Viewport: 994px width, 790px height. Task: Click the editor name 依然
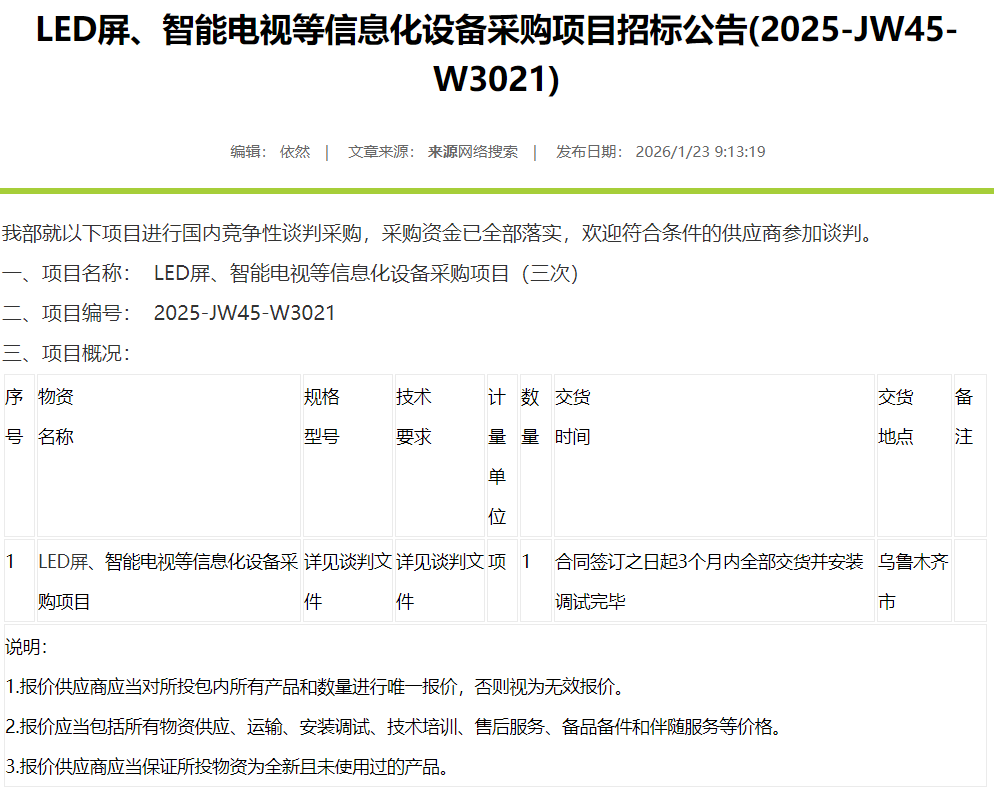point(296,152)
